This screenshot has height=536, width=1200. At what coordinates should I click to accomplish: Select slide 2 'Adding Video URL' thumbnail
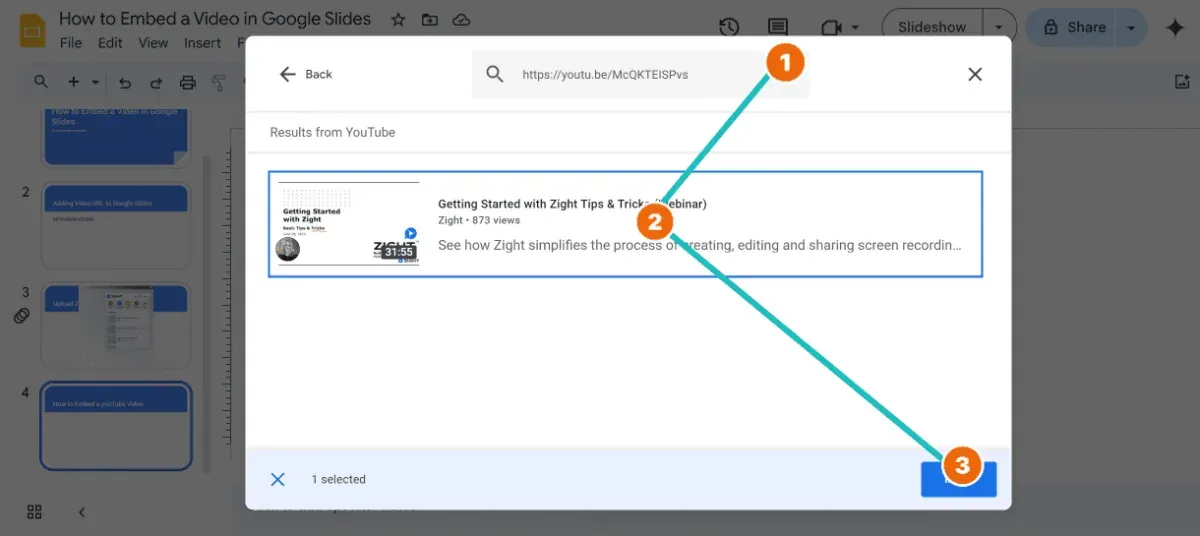[x=116, y=225]
